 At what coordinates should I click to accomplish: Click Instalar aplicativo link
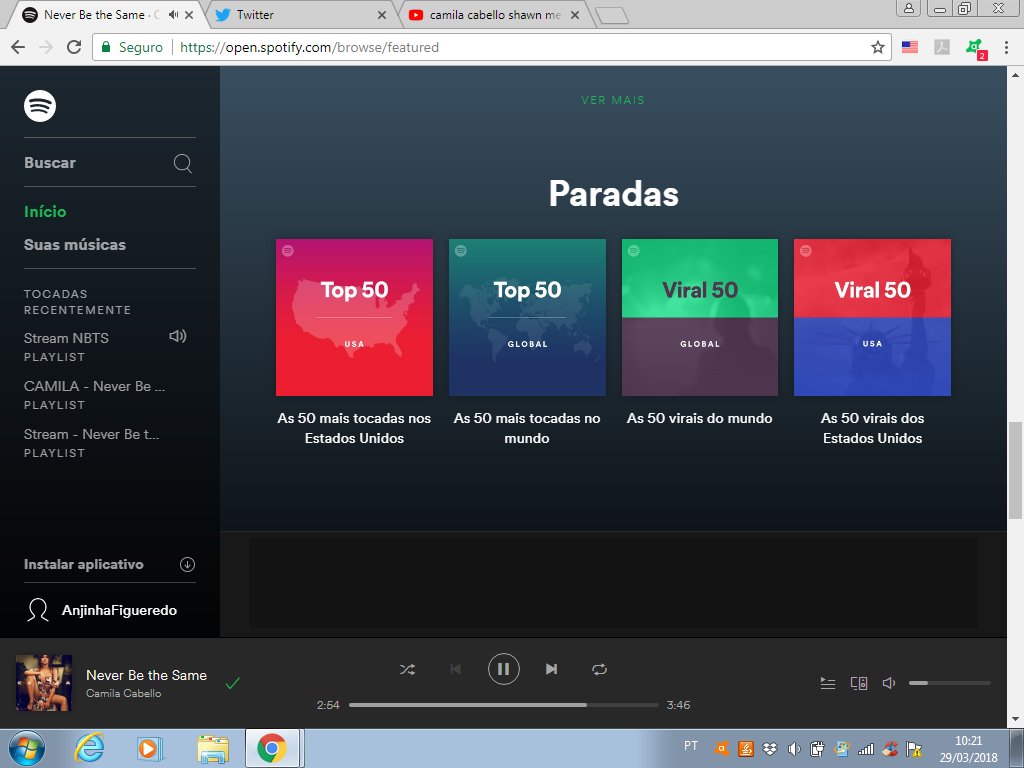(84, 565)
